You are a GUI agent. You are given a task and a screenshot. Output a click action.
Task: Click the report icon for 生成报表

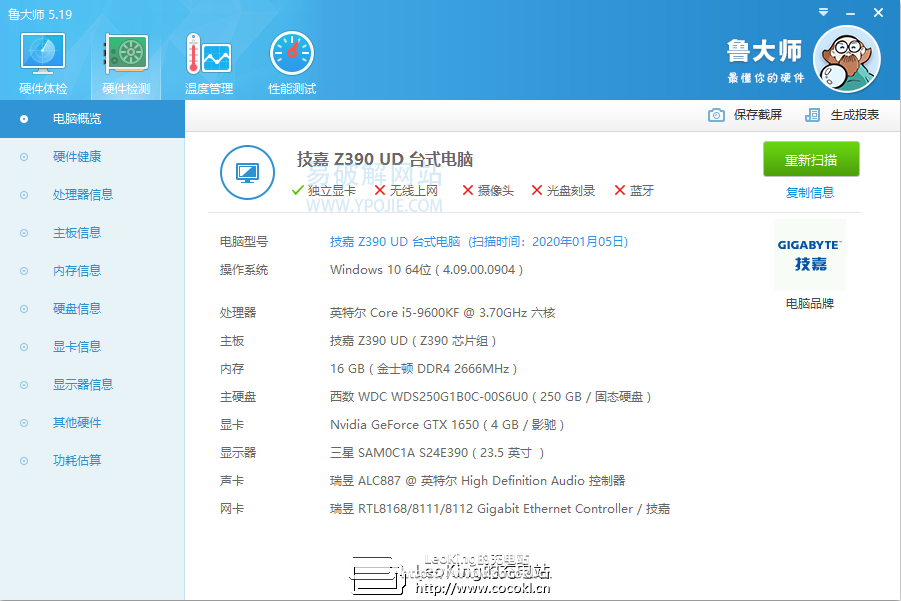(x=813, y=115)
